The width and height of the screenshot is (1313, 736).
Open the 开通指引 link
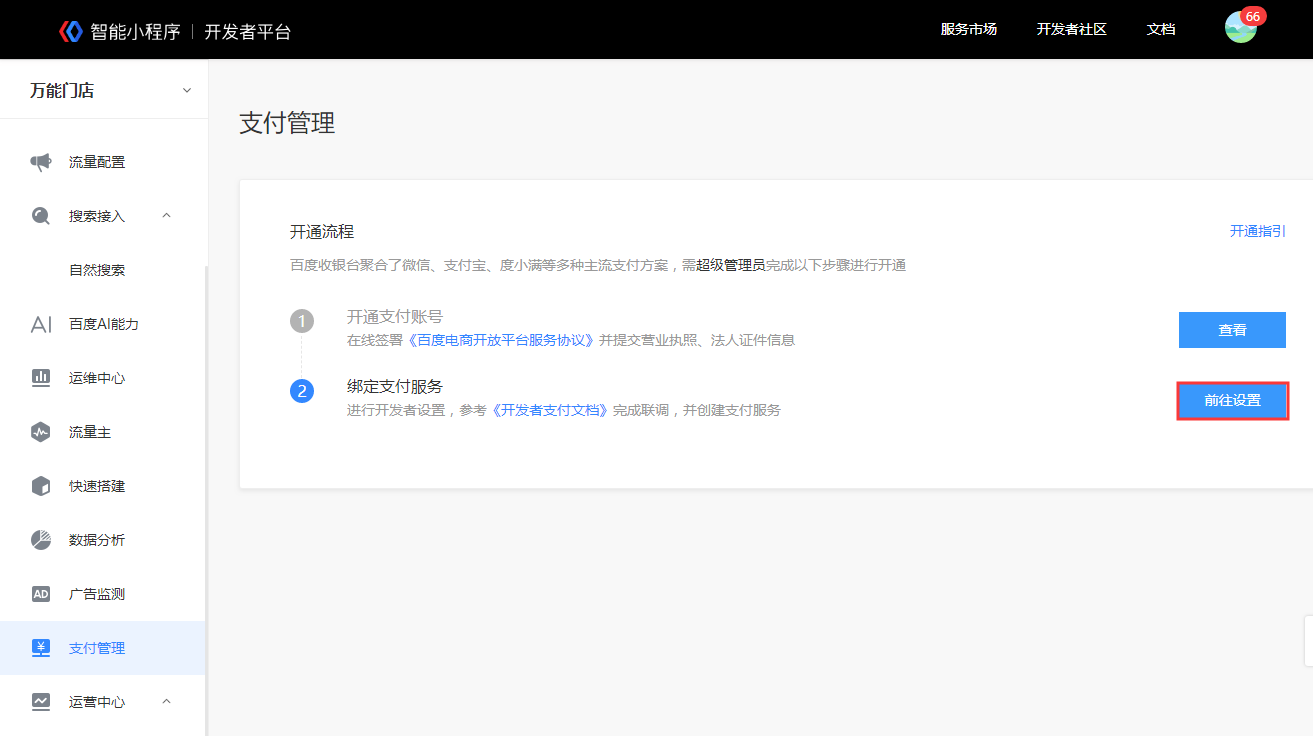click(x=1257, y=231)
